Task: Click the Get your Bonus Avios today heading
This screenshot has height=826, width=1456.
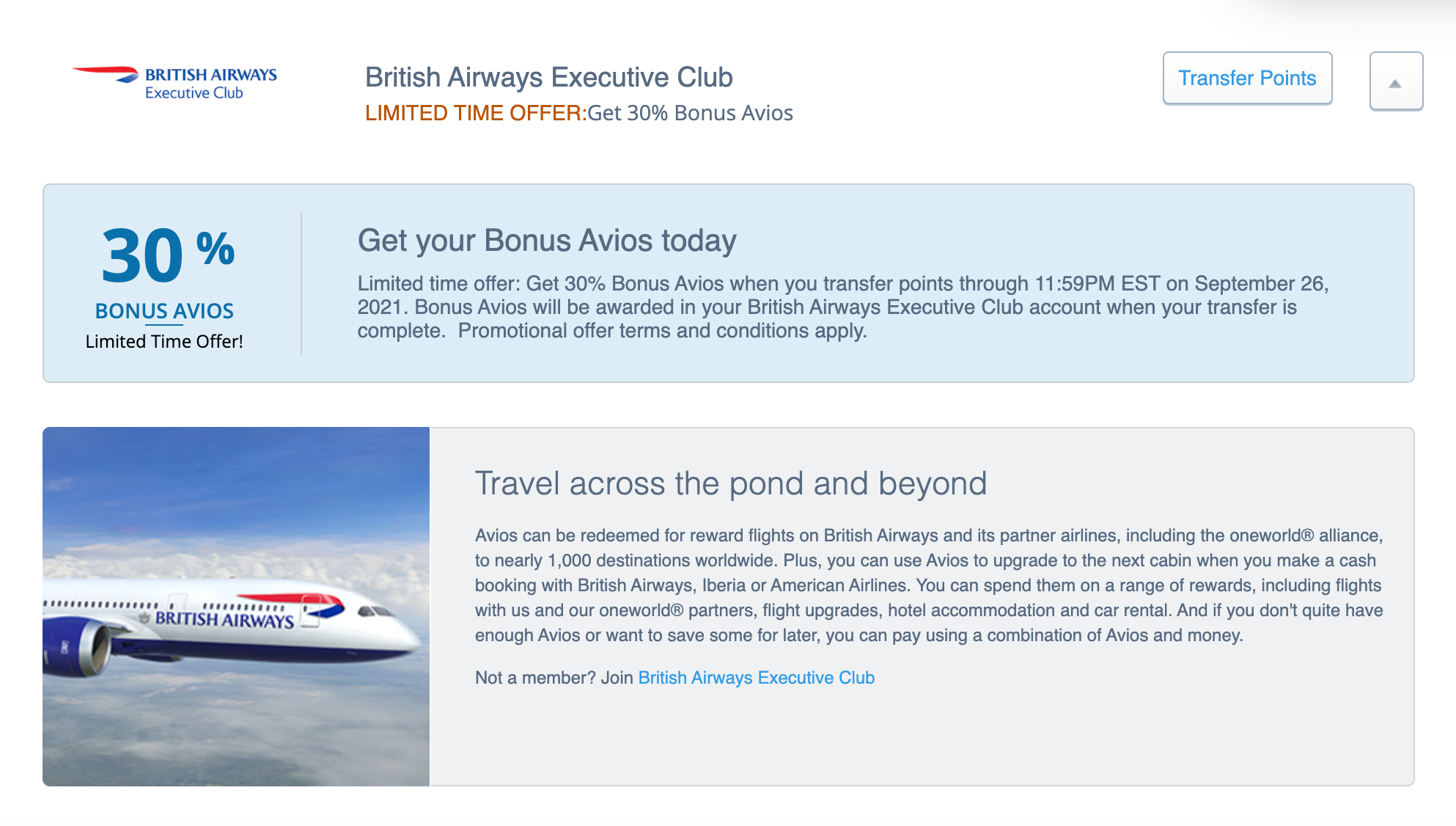Action: pyautogui.click(x=546, y=239)
